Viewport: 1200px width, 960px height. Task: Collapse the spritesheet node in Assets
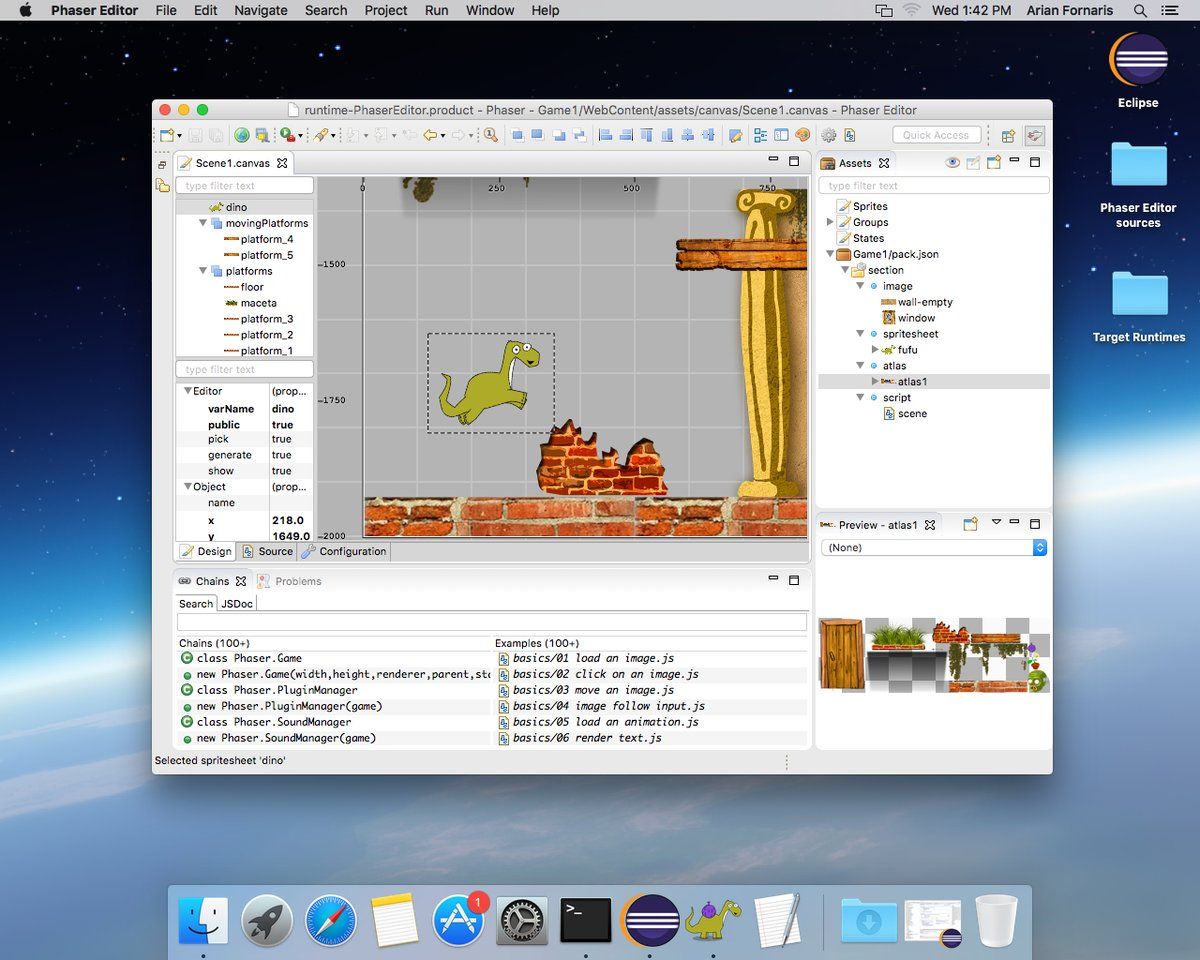tap(860, 334)
